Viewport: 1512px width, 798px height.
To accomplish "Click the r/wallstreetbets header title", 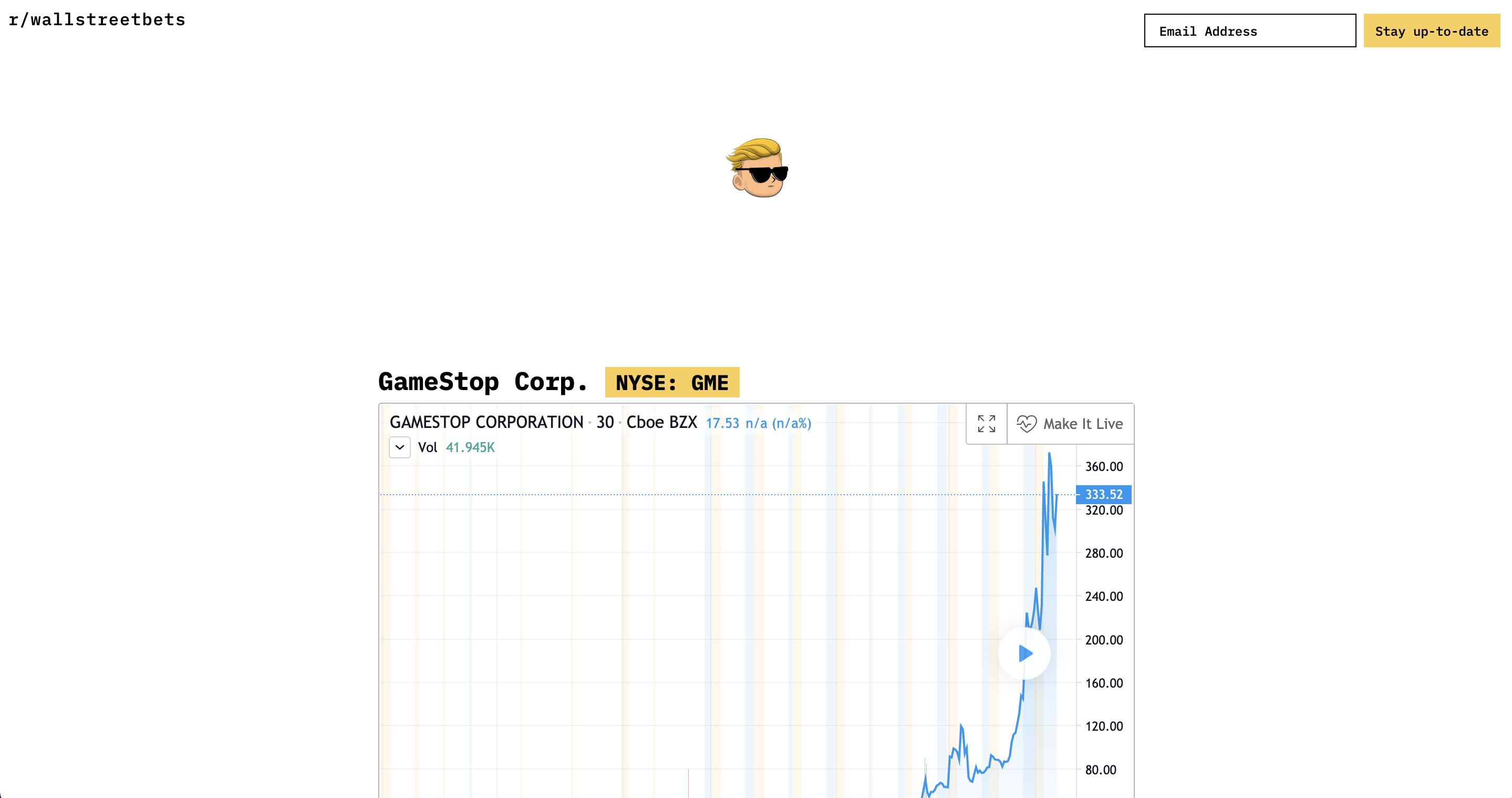I will tap(96, 19).
